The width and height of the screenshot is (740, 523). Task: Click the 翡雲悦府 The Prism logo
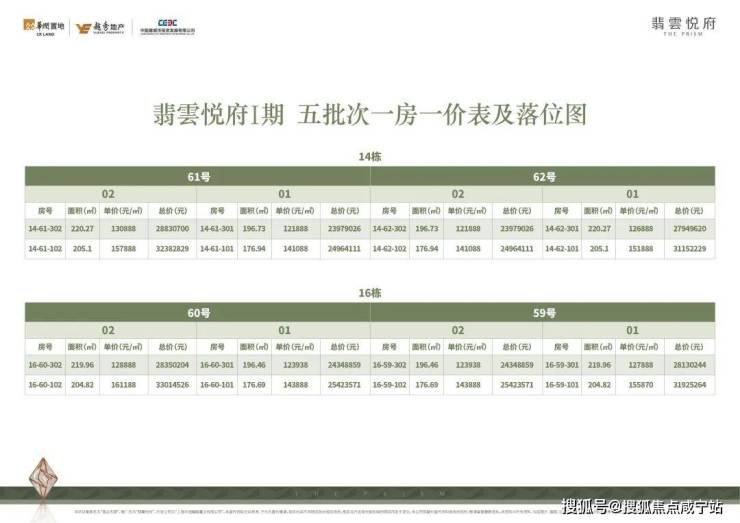coord(684,26)
